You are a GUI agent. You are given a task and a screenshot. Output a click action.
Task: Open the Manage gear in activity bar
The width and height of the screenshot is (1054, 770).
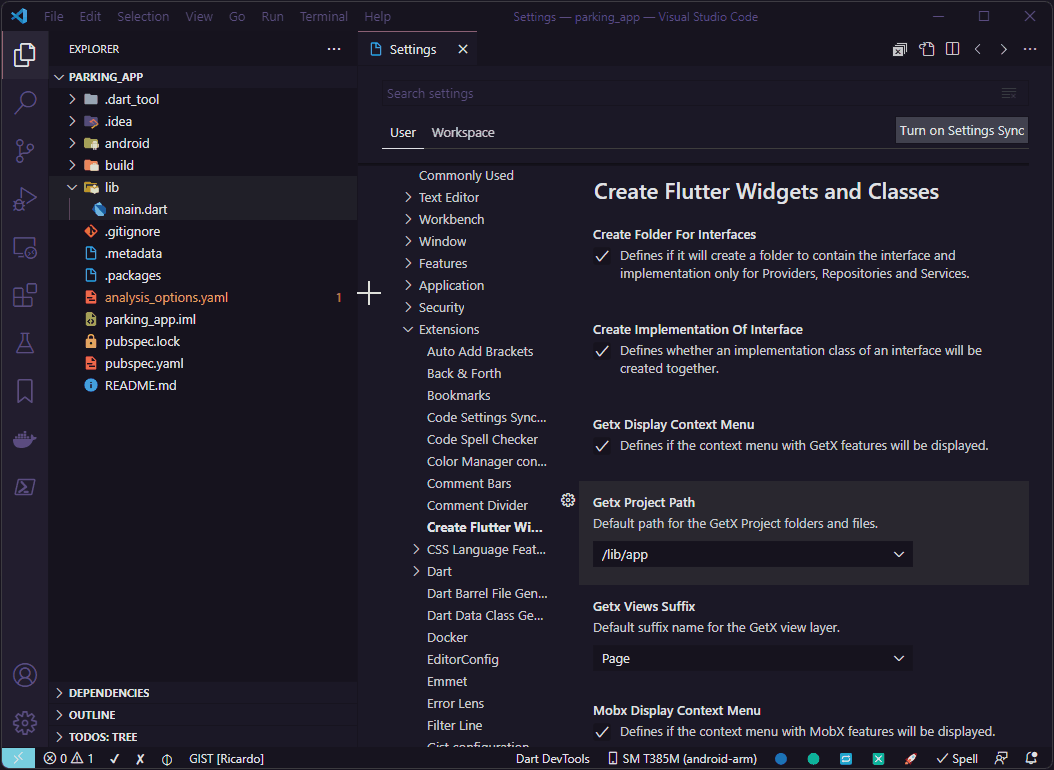coord(25,723)
